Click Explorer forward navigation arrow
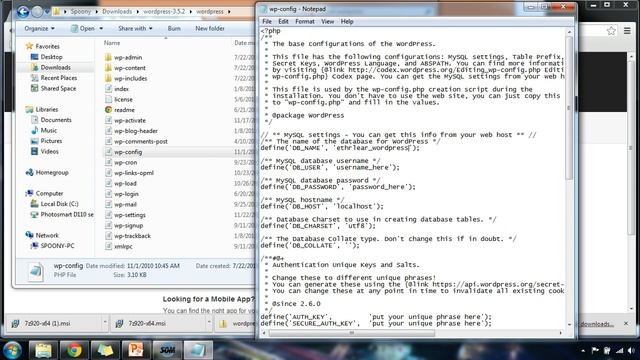This screenshot has width=640, height=360. [37, 12]
